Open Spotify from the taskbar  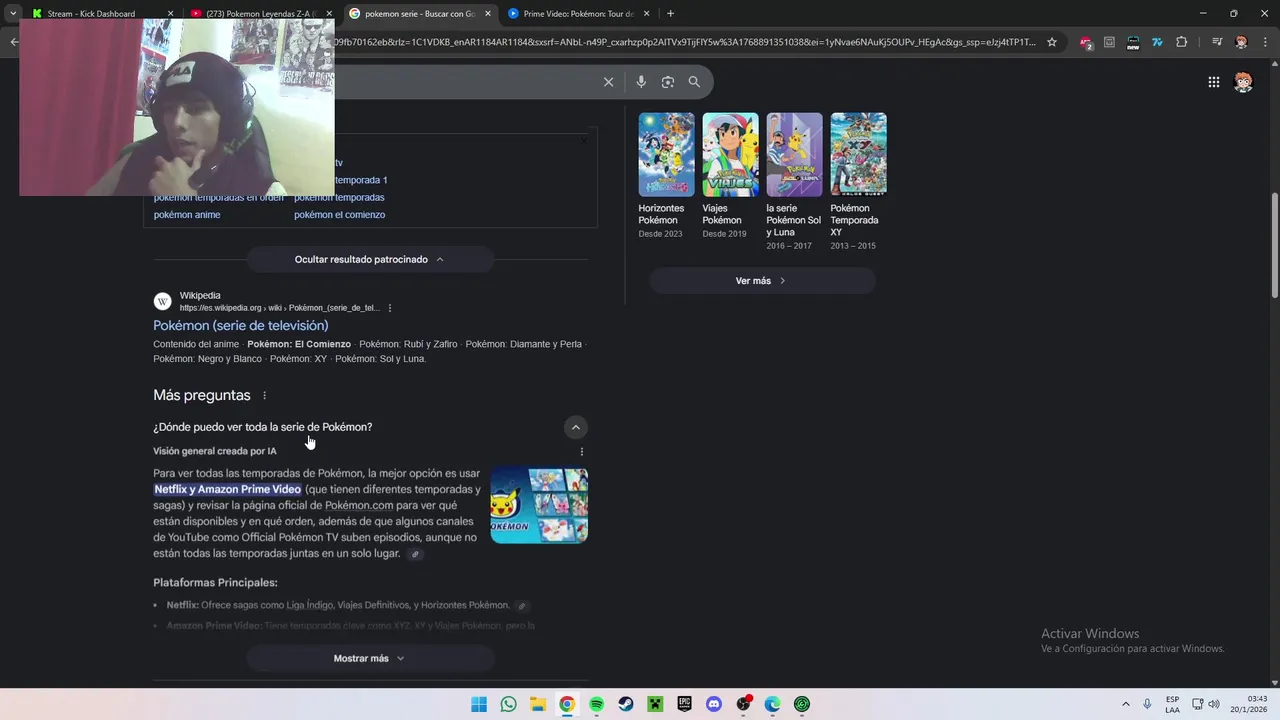tap(596, 704)
